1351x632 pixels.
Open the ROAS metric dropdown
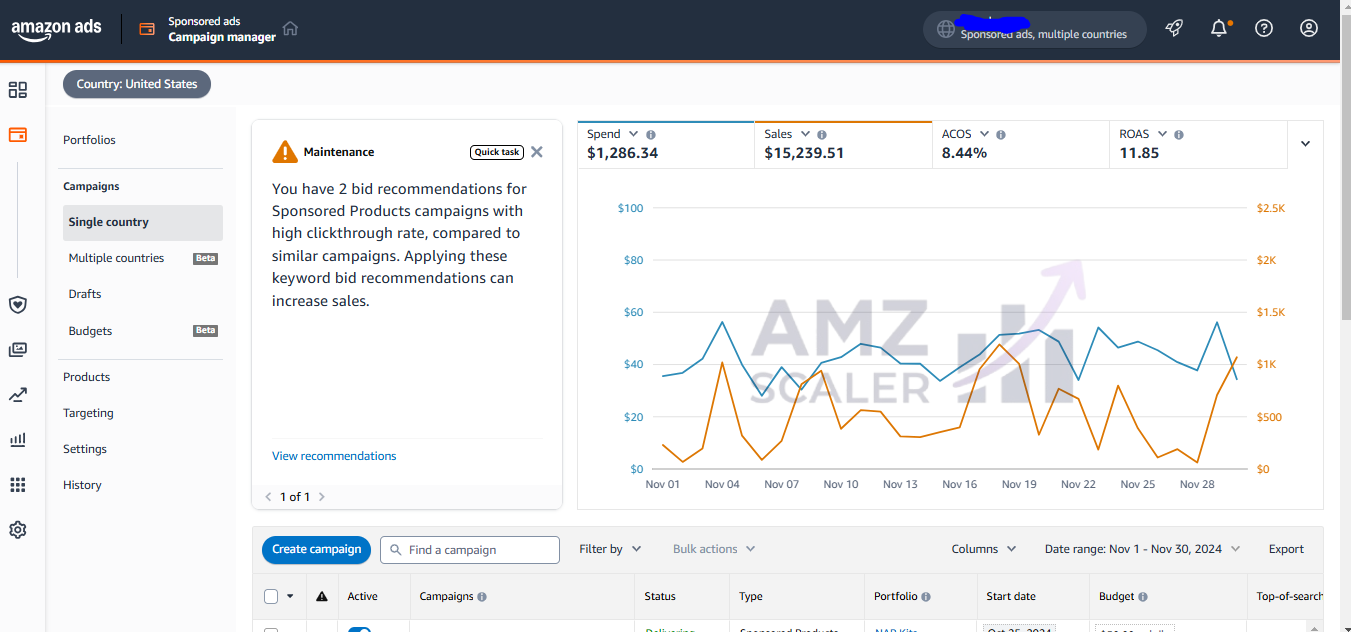[x=1160, y=134]
